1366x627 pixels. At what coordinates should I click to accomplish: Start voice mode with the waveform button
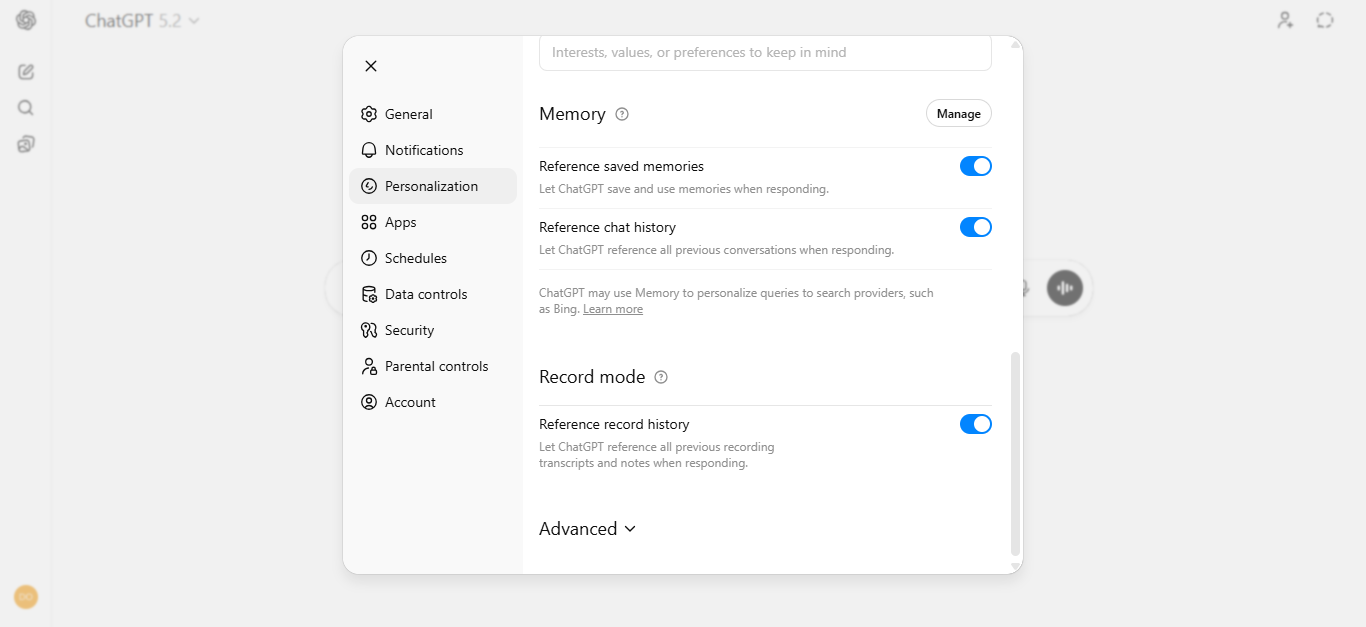click(x=1065, y=288)
